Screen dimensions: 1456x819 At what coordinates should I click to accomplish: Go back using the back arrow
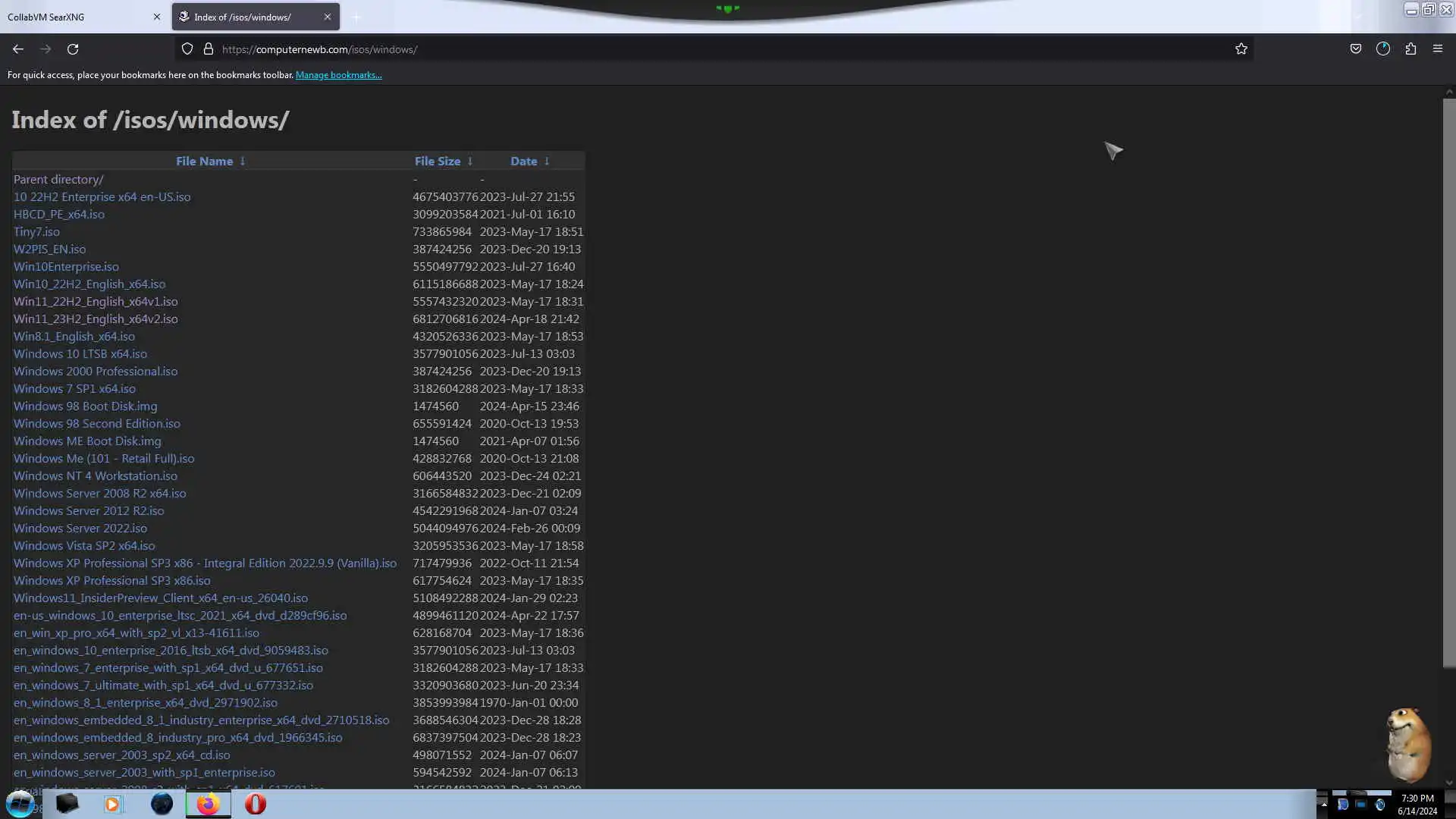18,49
